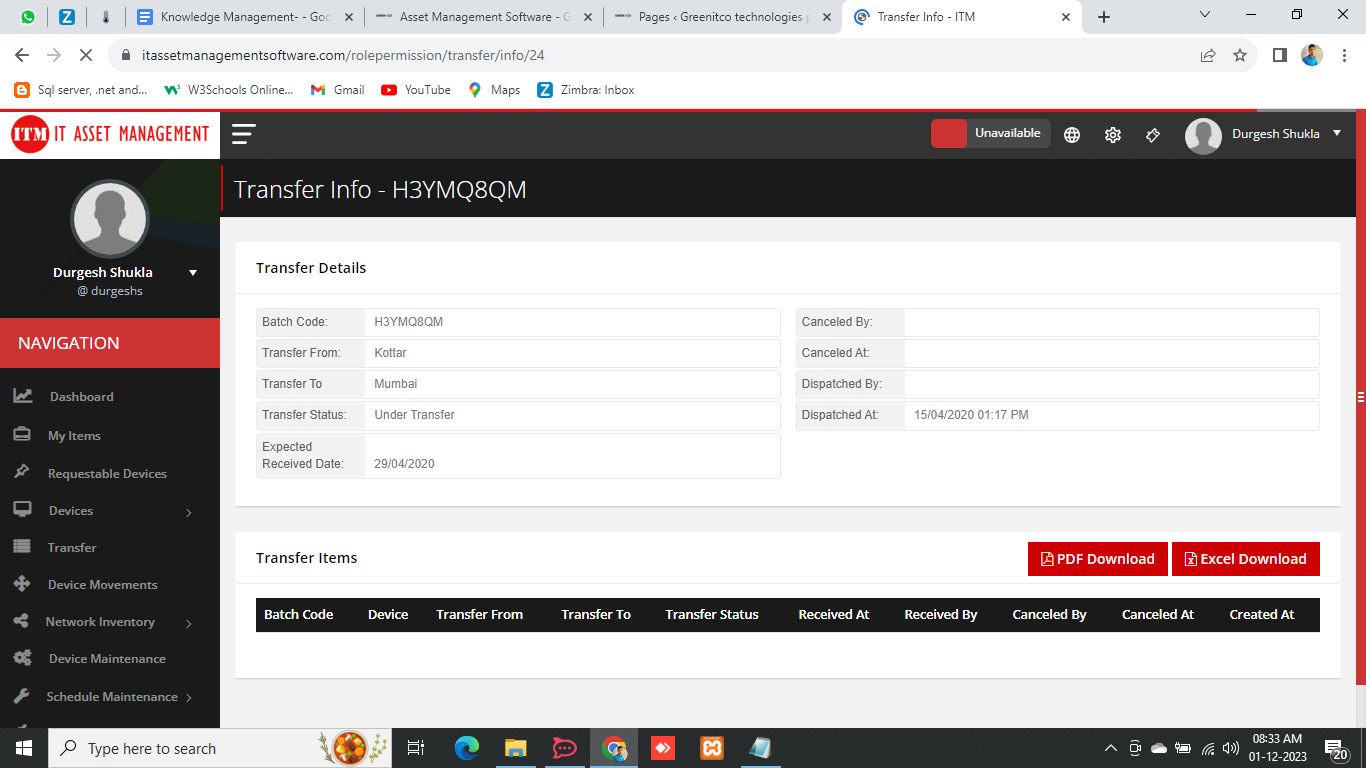Open Zimbra: Inbox bookmark

586,90
